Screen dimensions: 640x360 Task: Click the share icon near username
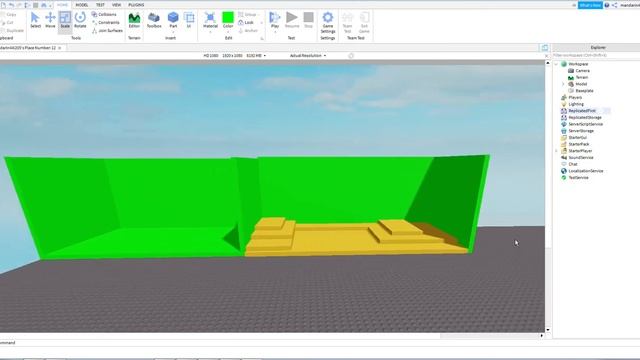coord(615,5)
